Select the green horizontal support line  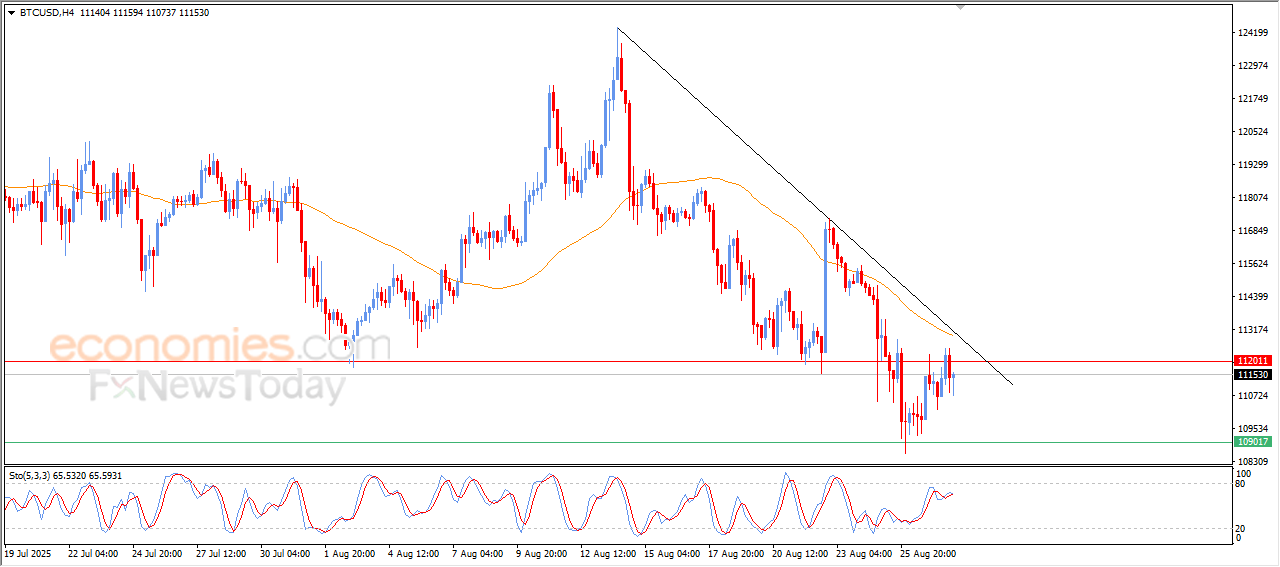click(x=616, y=441)
